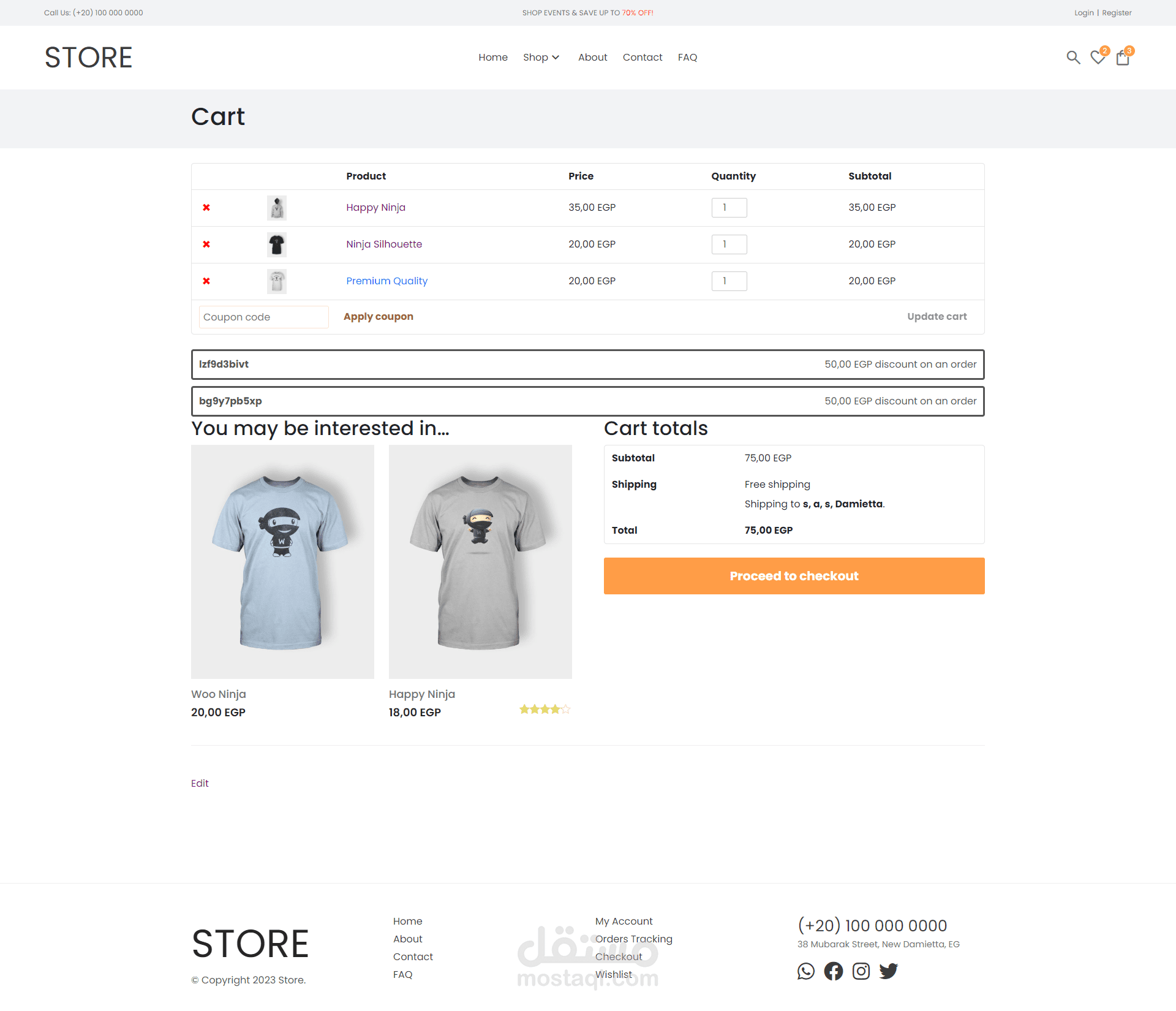
Task: Open the WhatsApp footer icon
Action: coord(806,971)
